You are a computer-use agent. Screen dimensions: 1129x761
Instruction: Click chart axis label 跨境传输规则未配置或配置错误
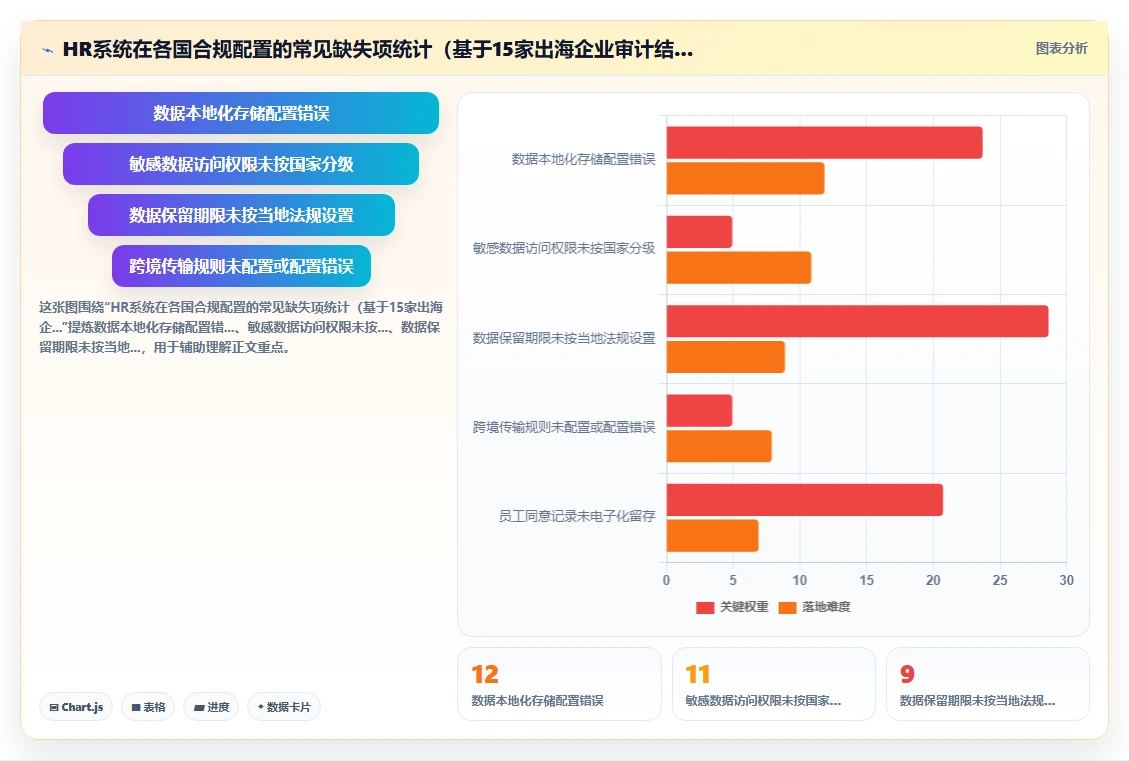(564, 427)
